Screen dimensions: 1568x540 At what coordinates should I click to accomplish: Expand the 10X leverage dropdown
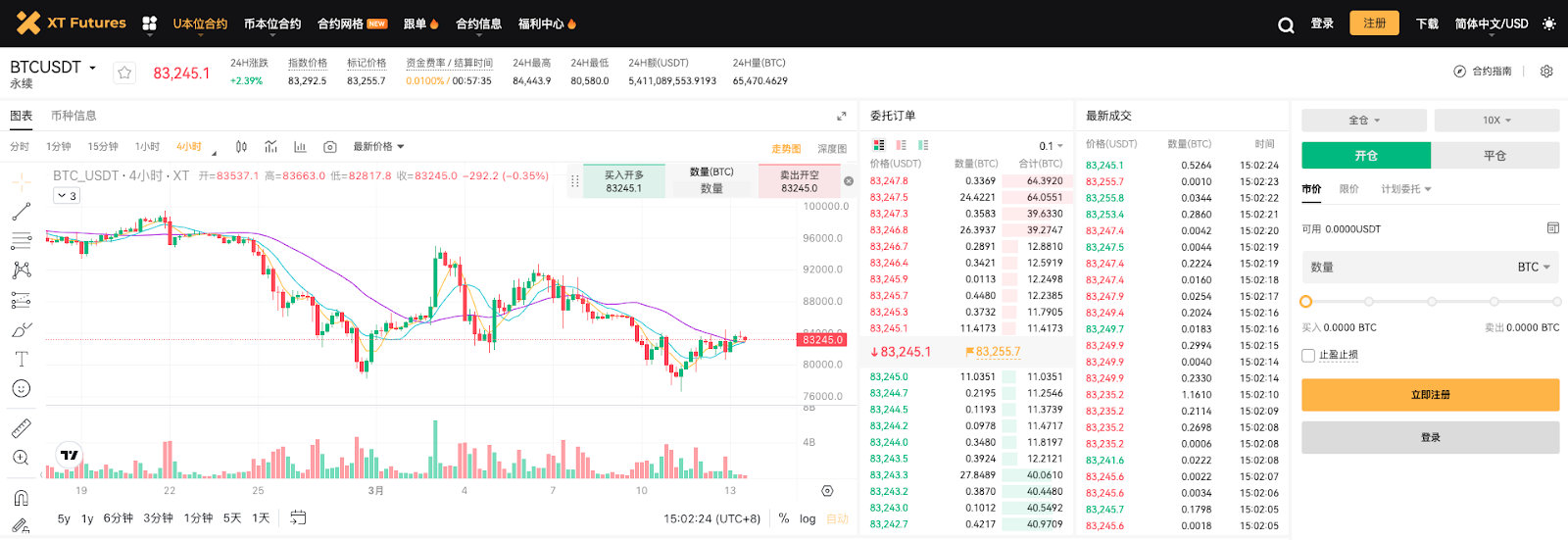[1496, 121]
